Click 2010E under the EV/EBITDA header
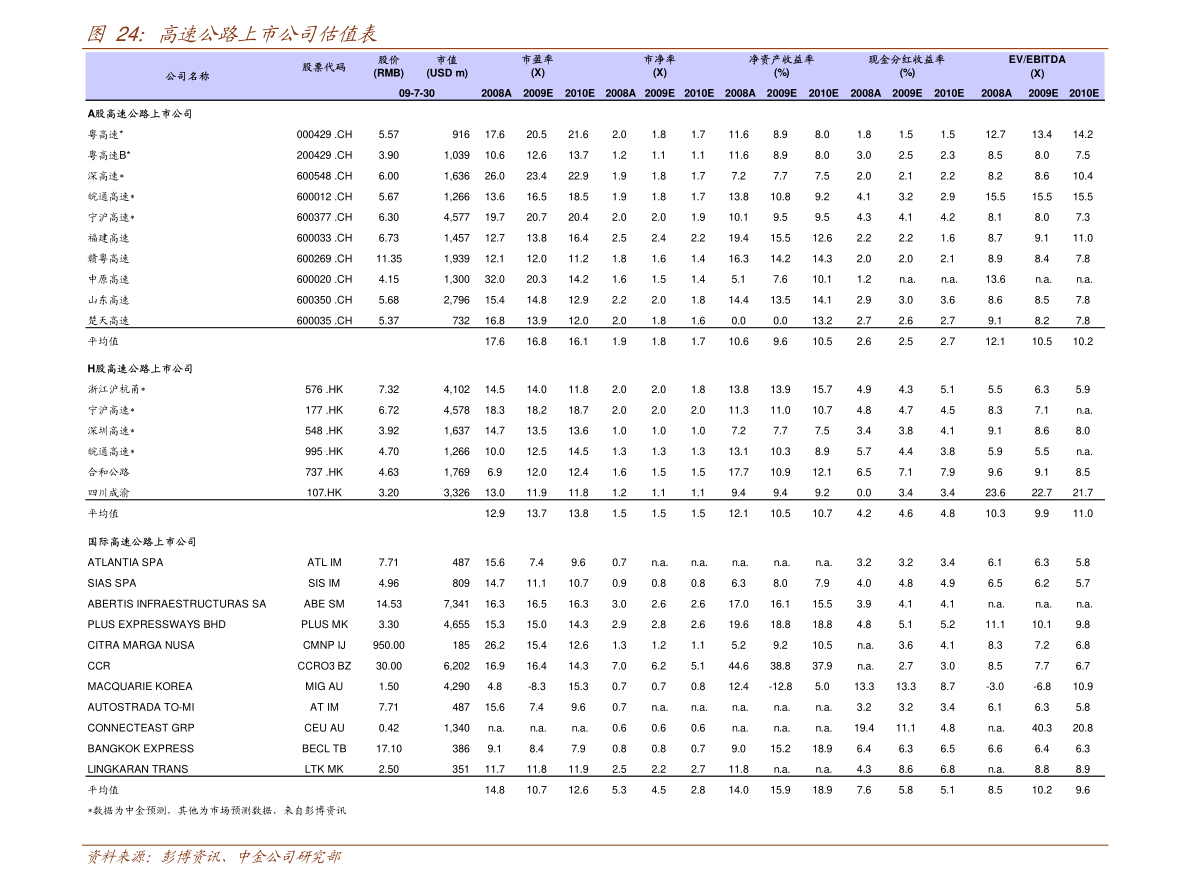 coord(1084,93)
